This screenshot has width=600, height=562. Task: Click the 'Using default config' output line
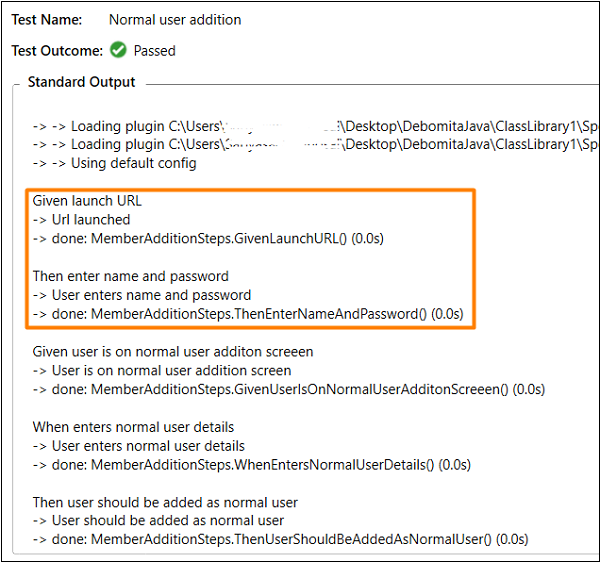click(x=114, y=163)
